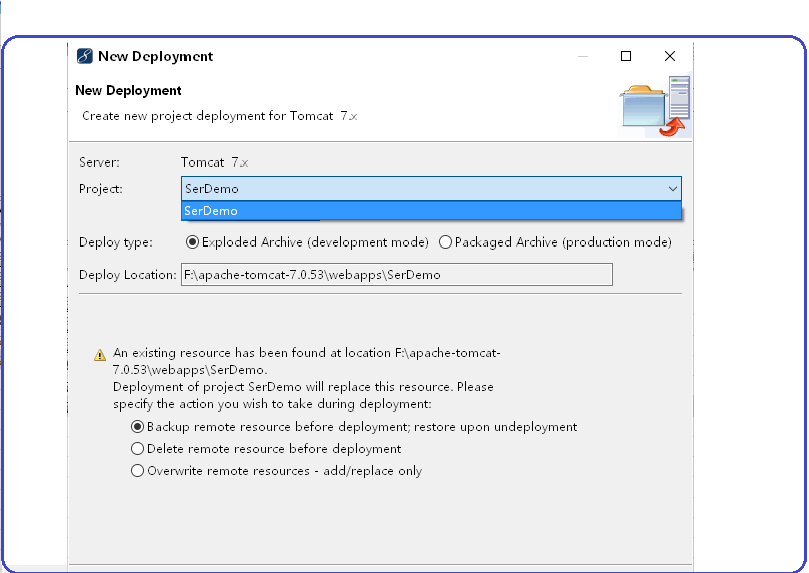This screenshot has height=573, width=809.
Task: Close the New Deployment dialog
Action: 670,56
